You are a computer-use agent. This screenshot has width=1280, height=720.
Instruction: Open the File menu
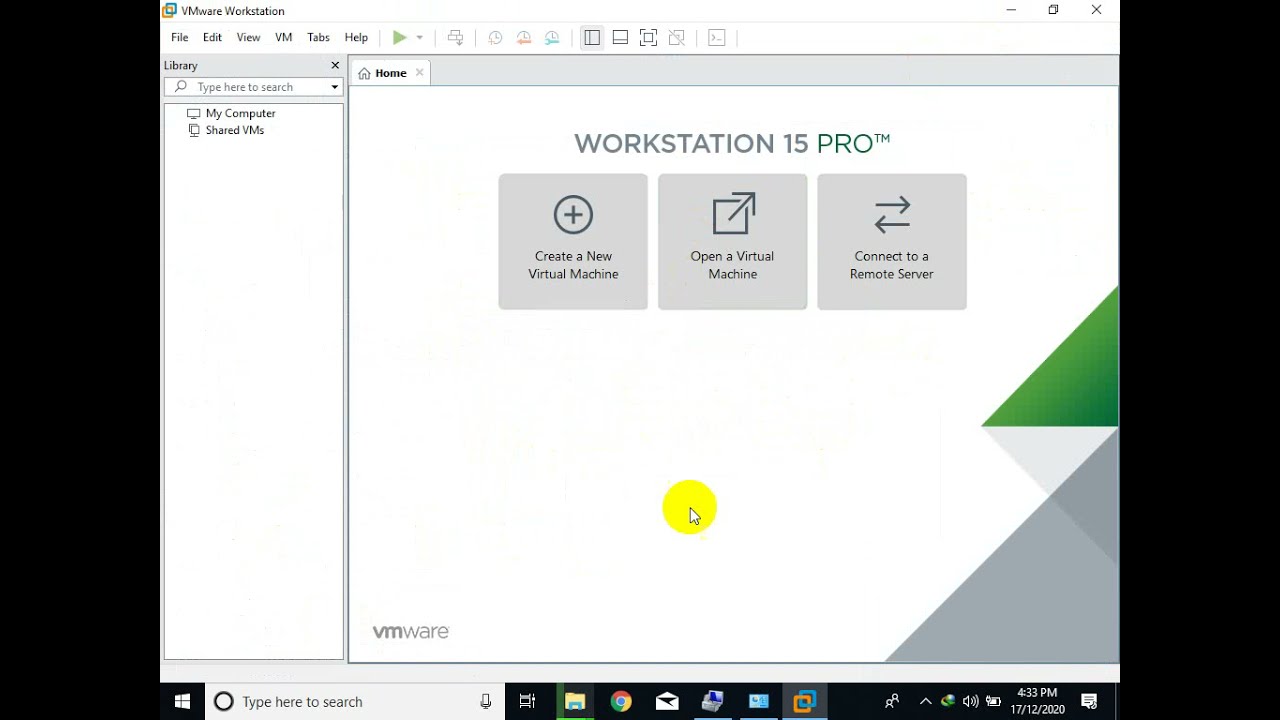coord(179,37)
